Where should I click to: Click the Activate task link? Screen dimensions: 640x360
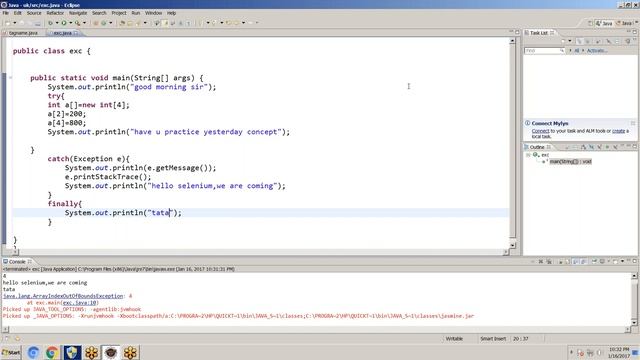coord(597,51)
